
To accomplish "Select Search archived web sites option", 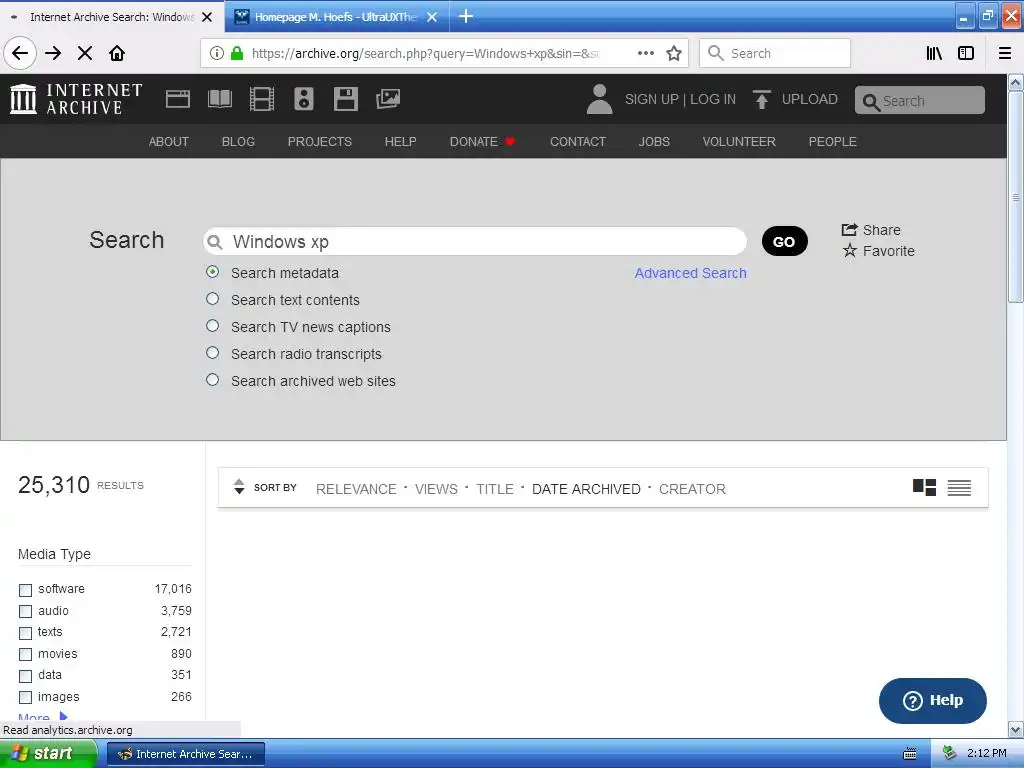I will pos(212,379).
